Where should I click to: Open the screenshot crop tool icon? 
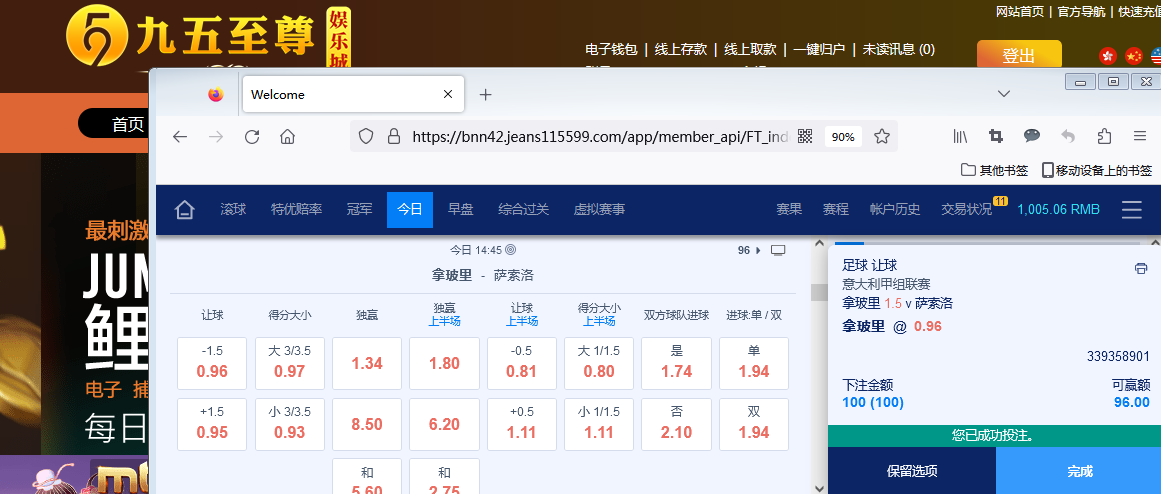point(996,137)
